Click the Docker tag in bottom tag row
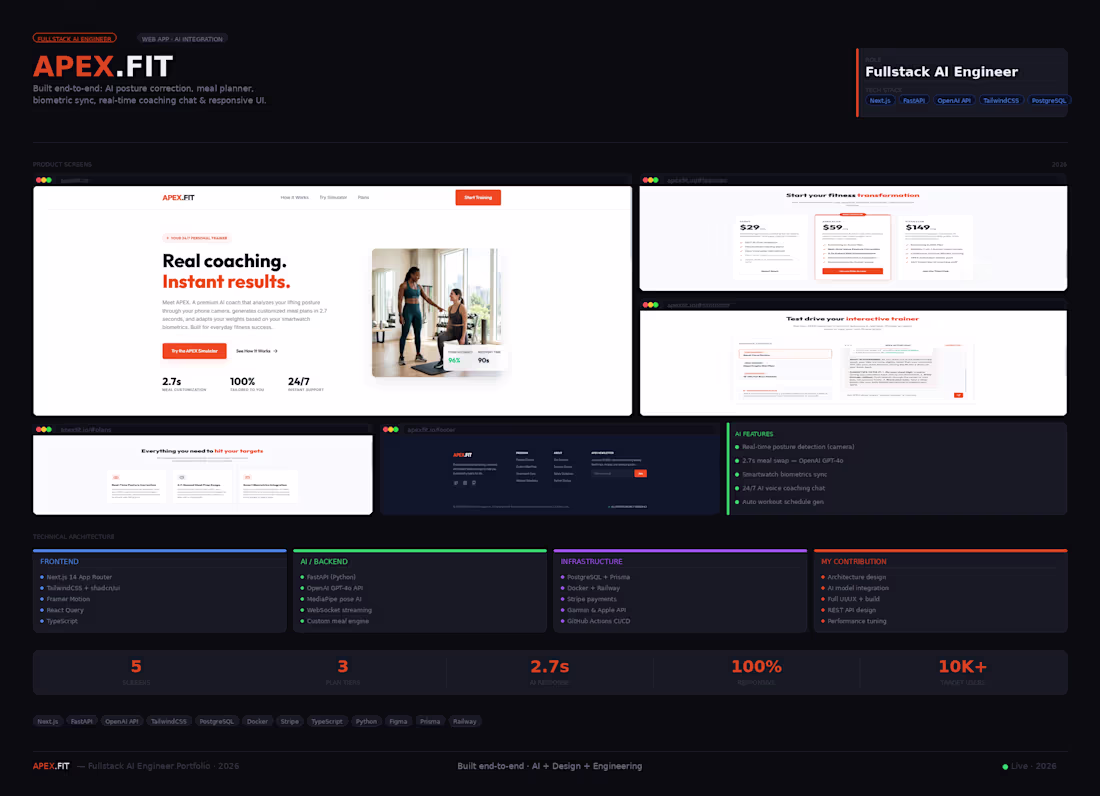Viewport: 1100px width, 796px height. coord(257,722)
